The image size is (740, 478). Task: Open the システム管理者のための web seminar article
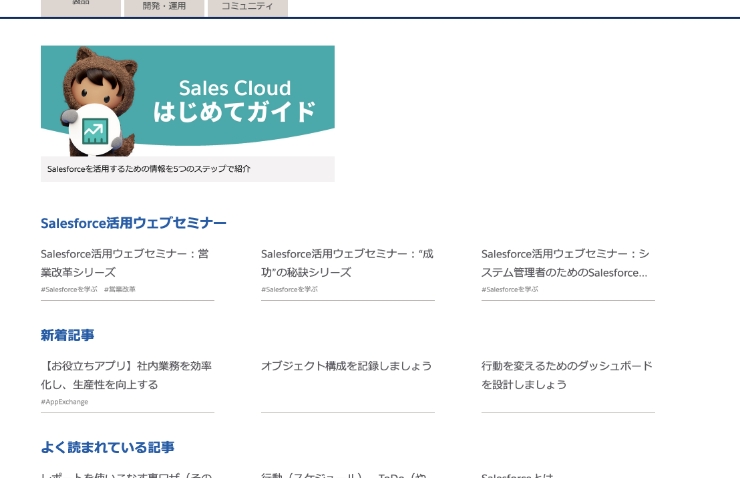tap(565, 263)
